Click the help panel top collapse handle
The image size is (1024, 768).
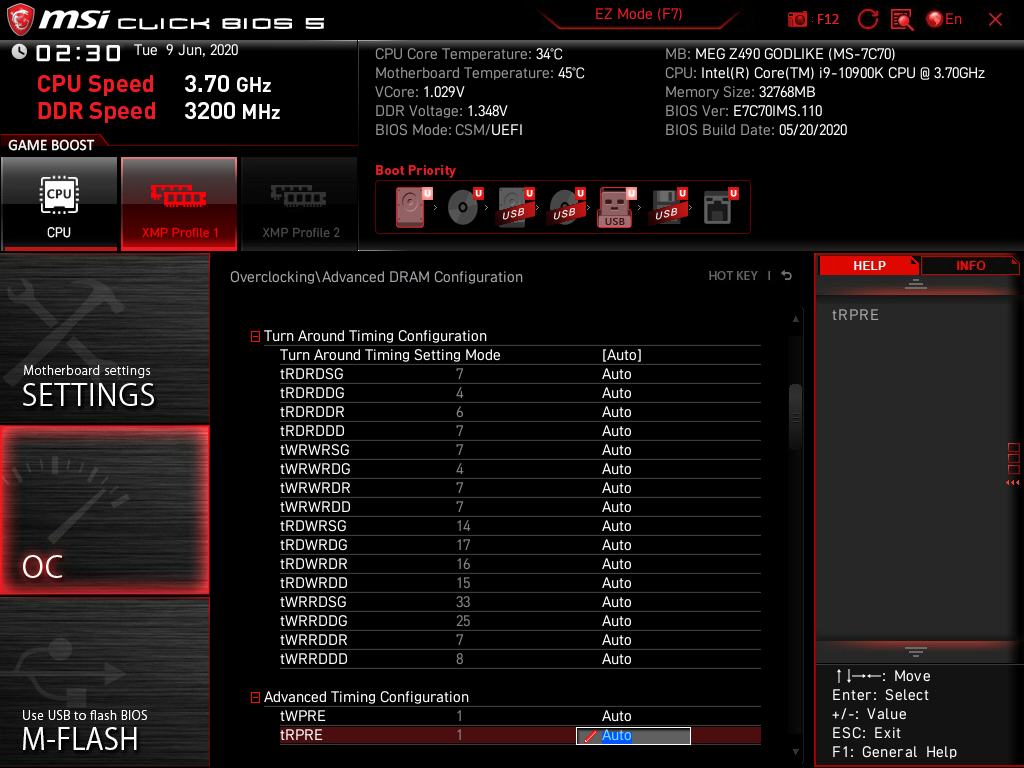[x=916, y=284]
